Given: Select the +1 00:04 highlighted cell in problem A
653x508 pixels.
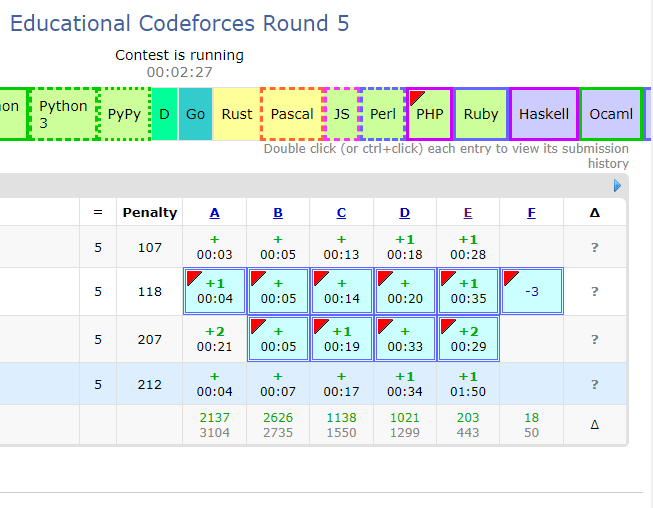Looking at the screenshot, I should pos(215,291).
